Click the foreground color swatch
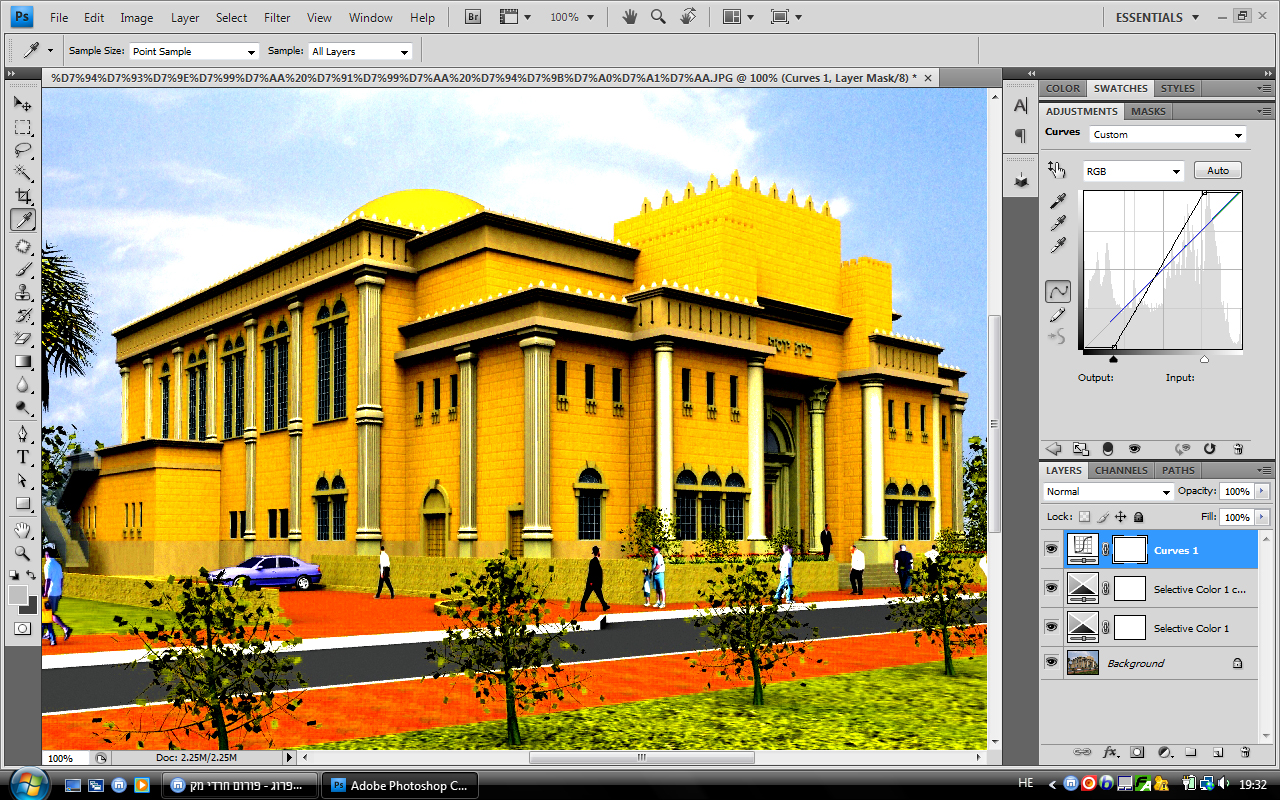 tap(19, 595)
